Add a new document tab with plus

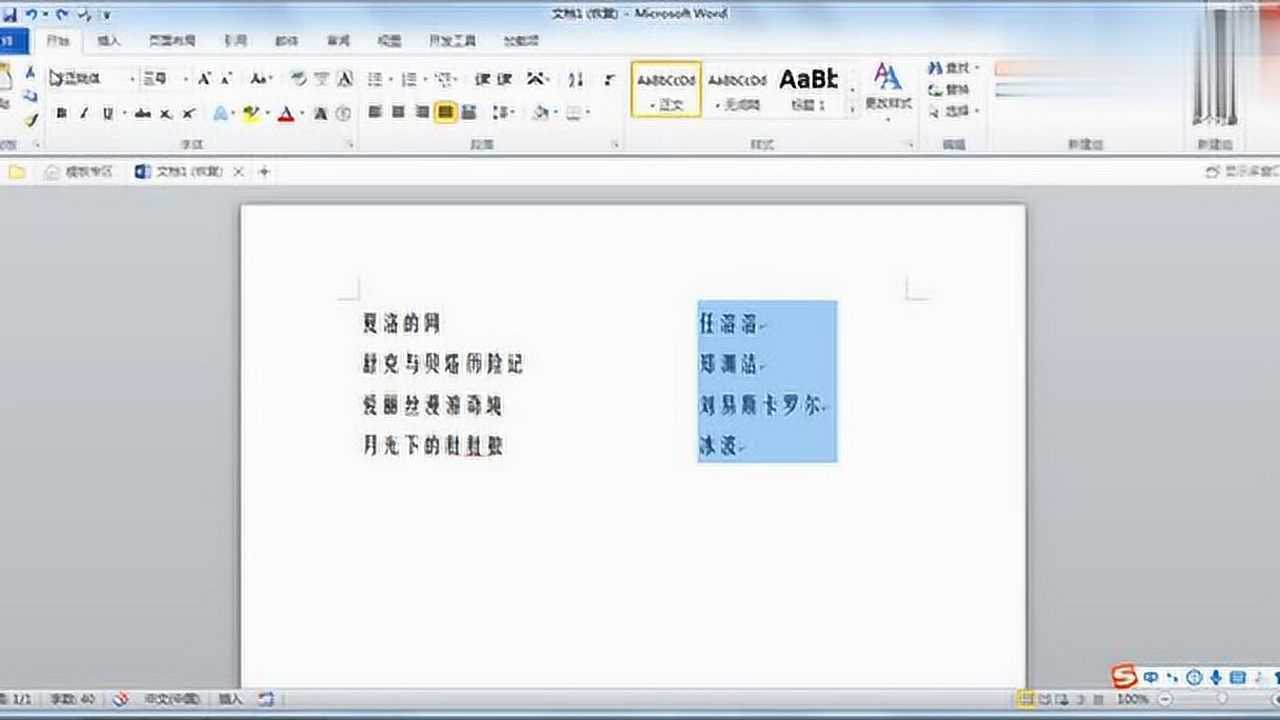(265, 172)
